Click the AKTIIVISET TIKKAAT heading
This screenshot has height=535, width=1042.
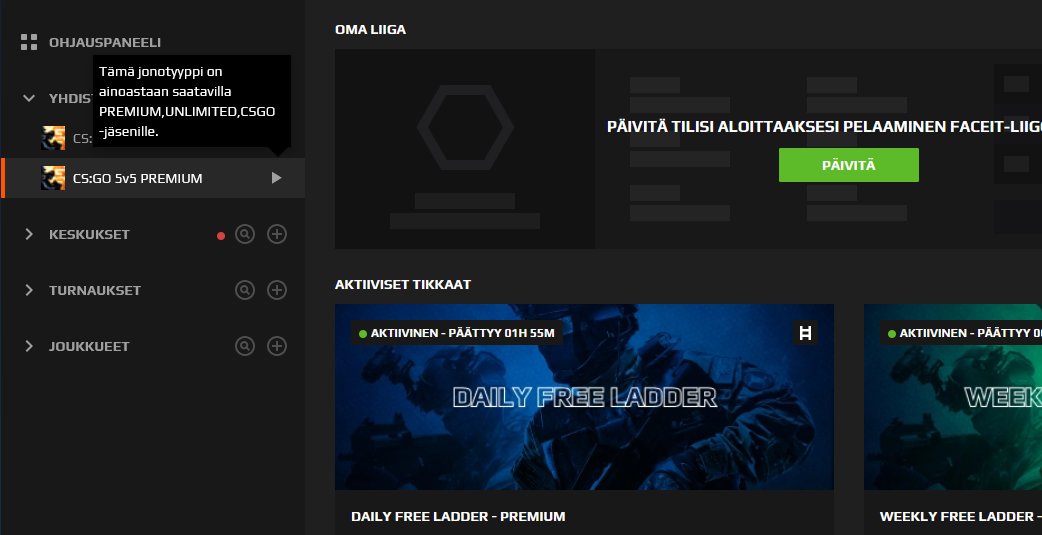click(403, 284)
